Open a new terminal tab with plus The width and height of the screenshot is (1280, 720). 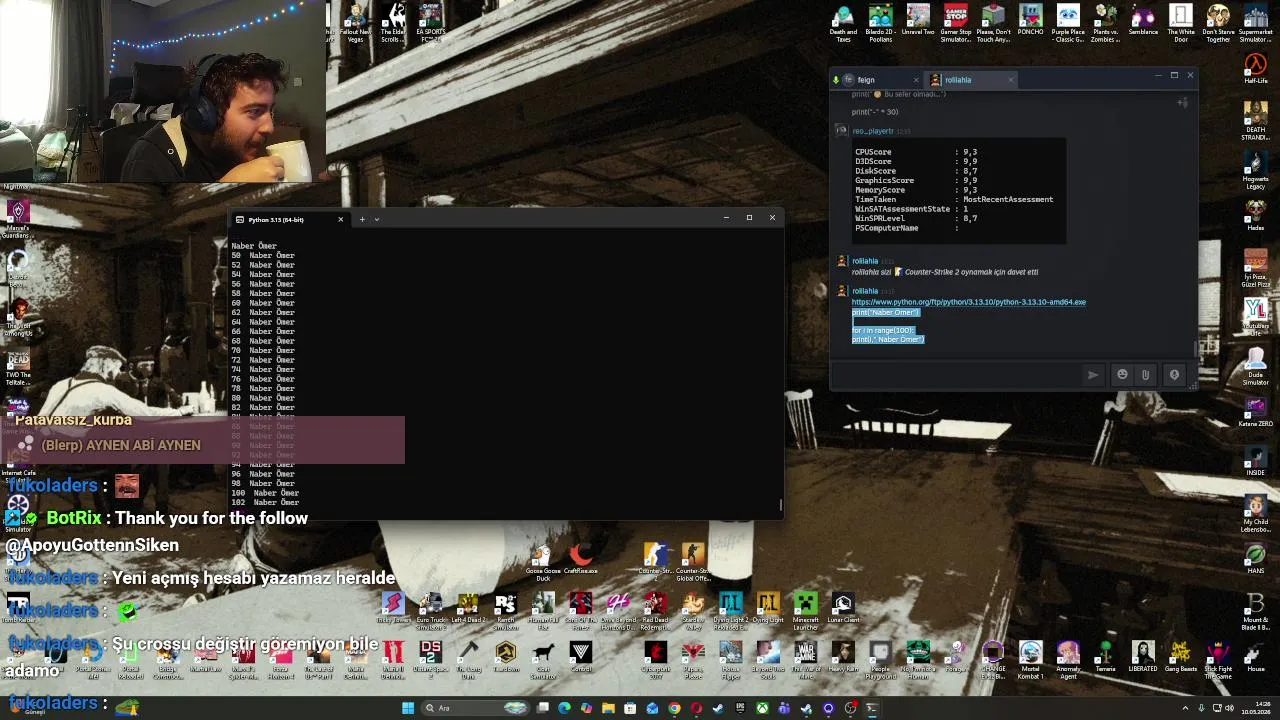(362, 219)
